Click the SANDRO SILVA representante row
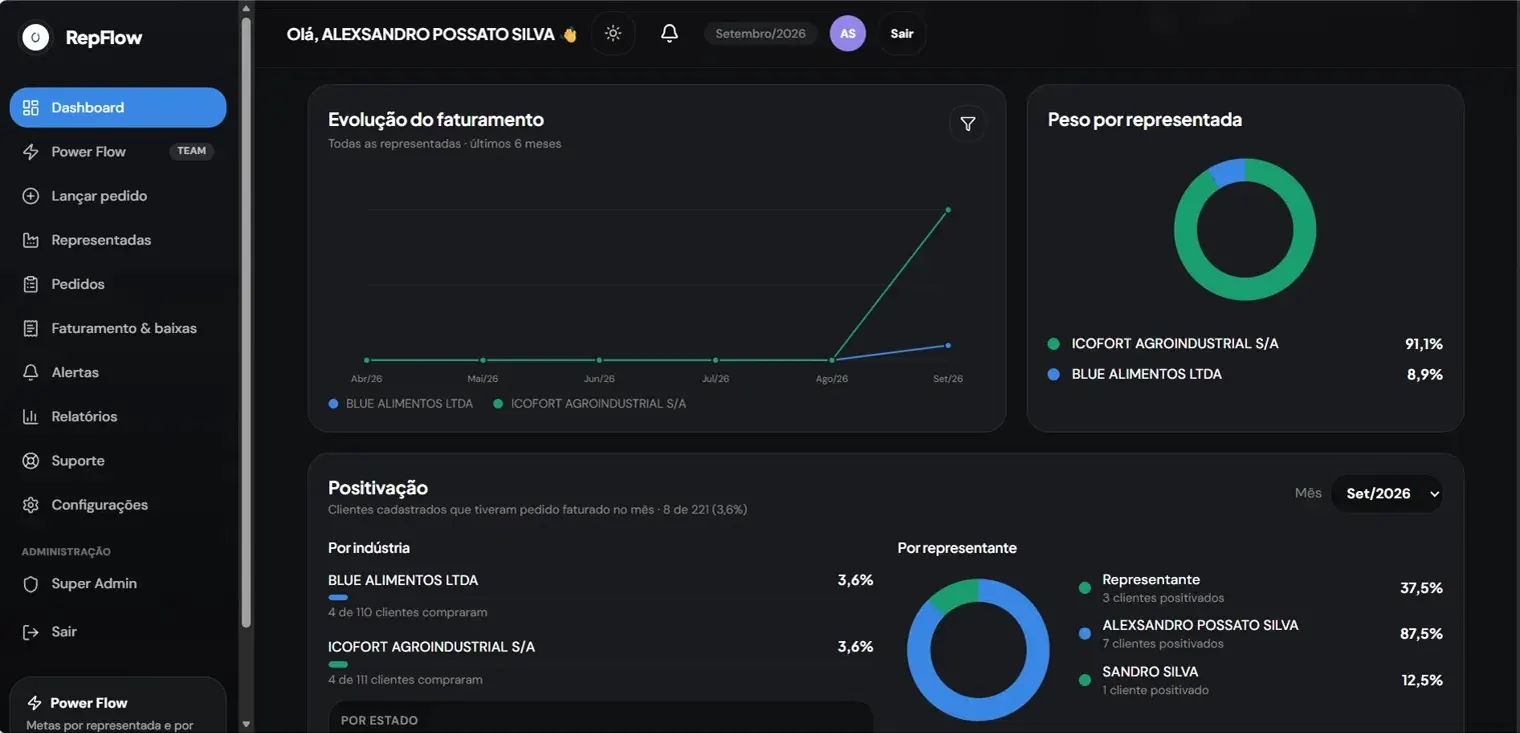 coord(1260,680)
